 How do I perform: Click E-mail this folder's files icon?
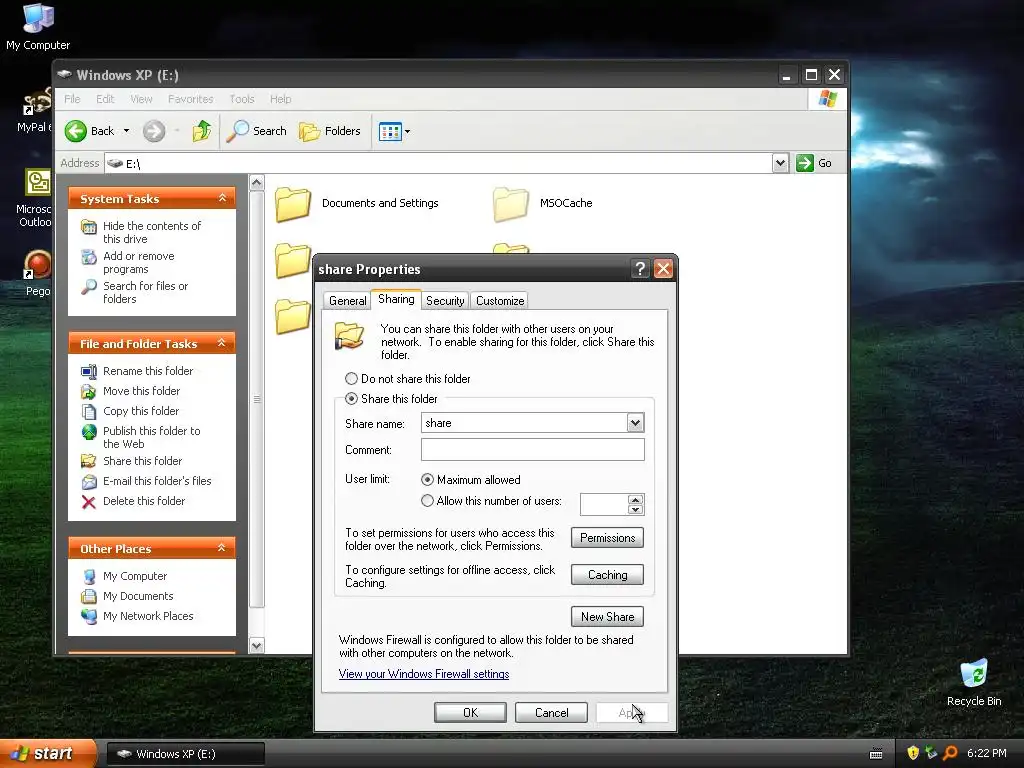(x=89, y=482)
